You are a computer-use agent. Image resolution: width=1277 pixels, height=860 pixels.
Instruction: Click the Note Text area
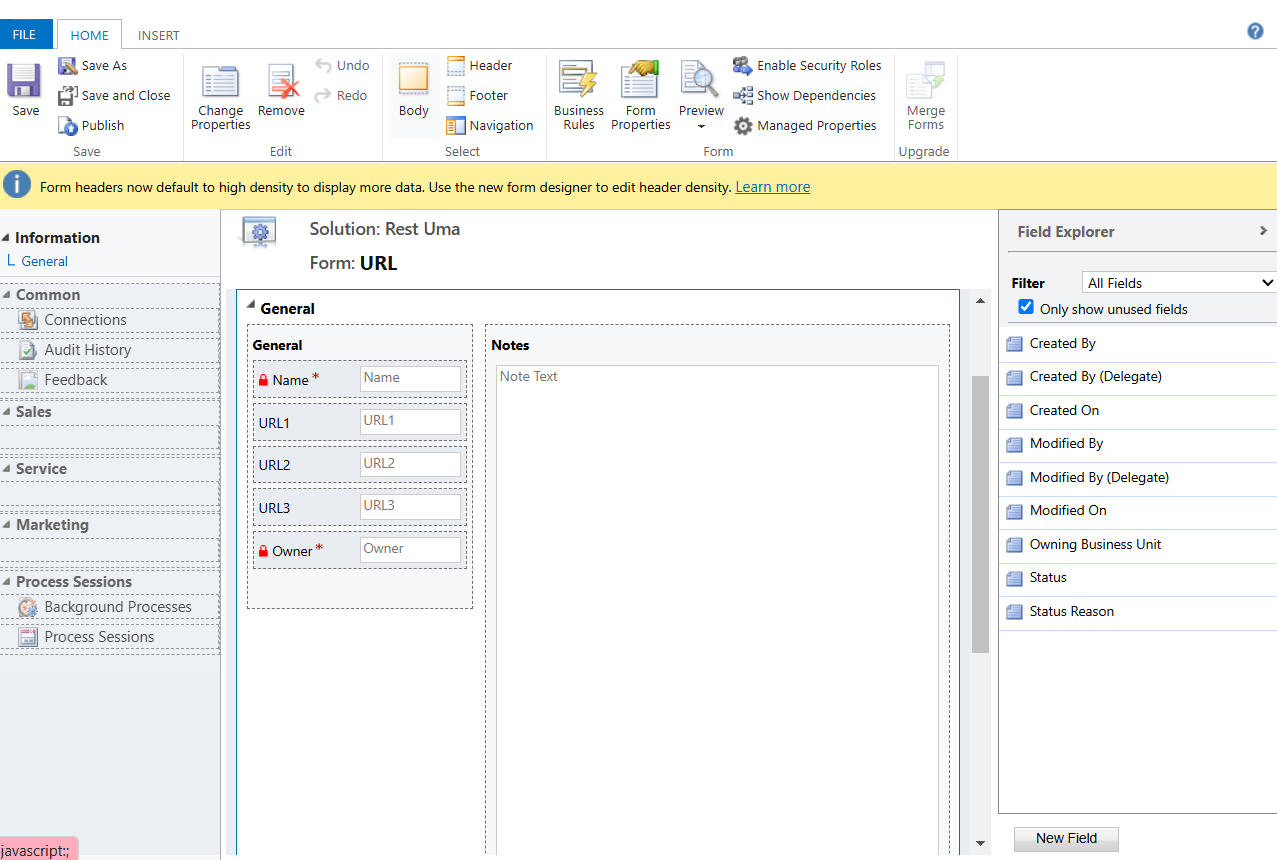click(x=717, y=610)
